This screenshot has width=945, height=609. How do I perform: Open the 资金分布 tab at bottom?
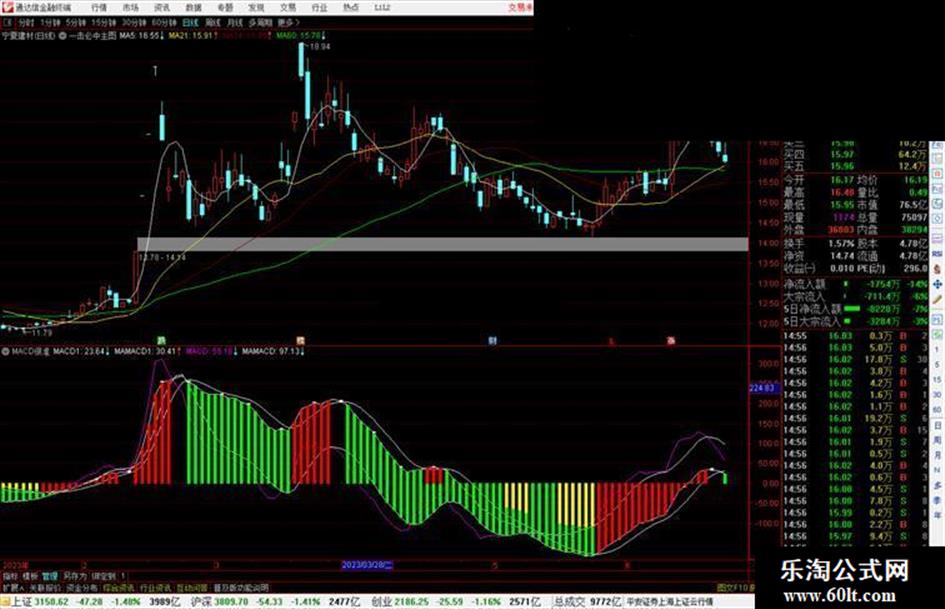coord(81,587)
